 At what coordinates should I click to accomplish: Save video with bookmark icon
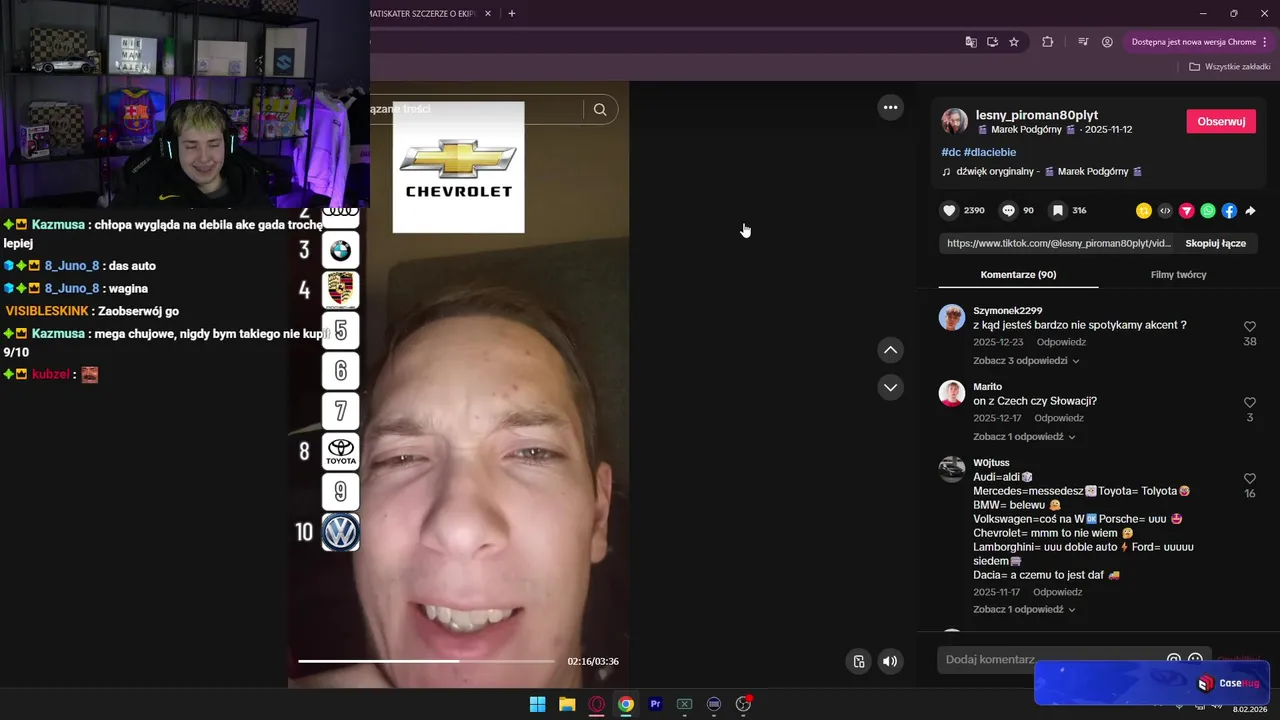coord(1057,210)
